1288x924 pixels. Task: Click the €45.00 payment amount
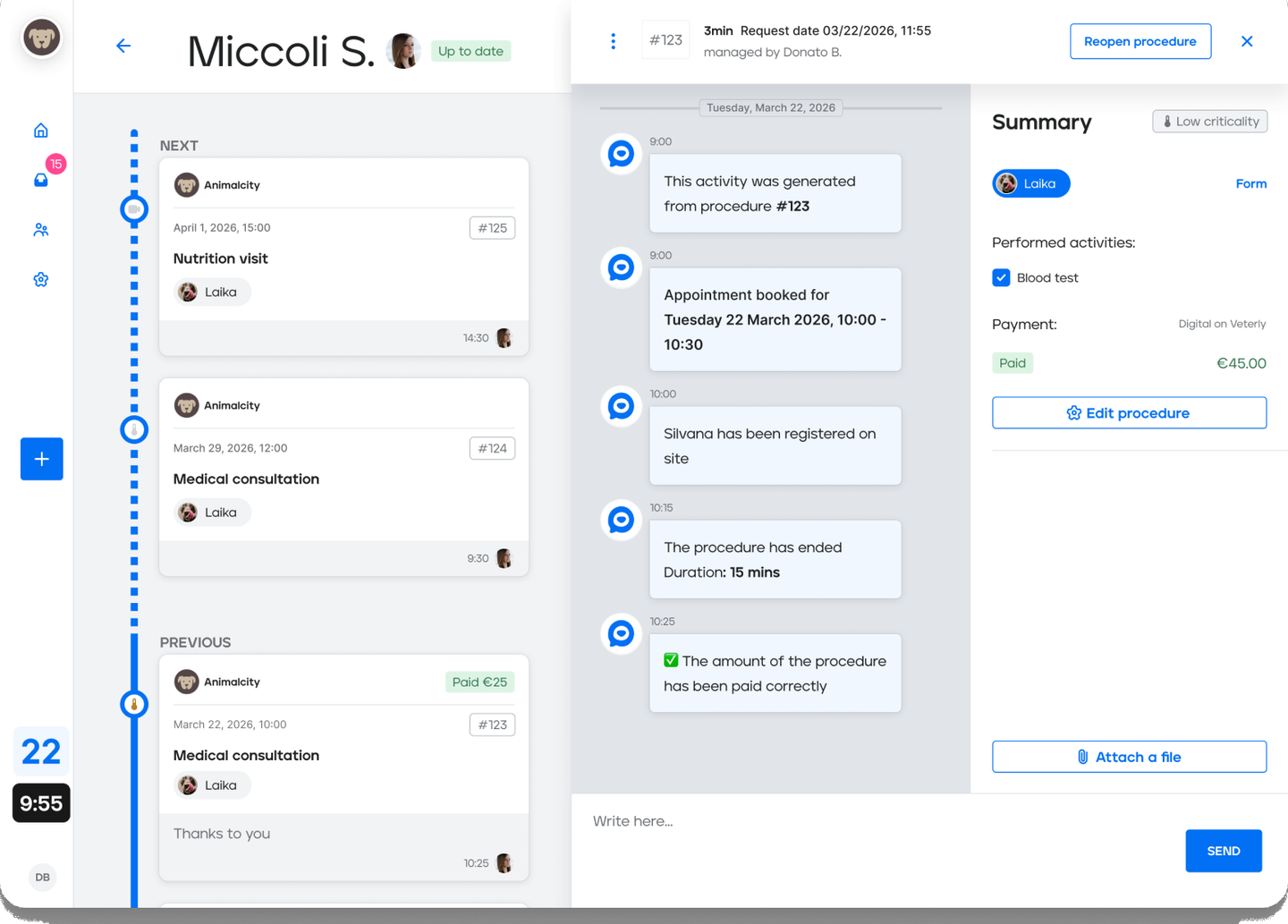point(1241,363)
